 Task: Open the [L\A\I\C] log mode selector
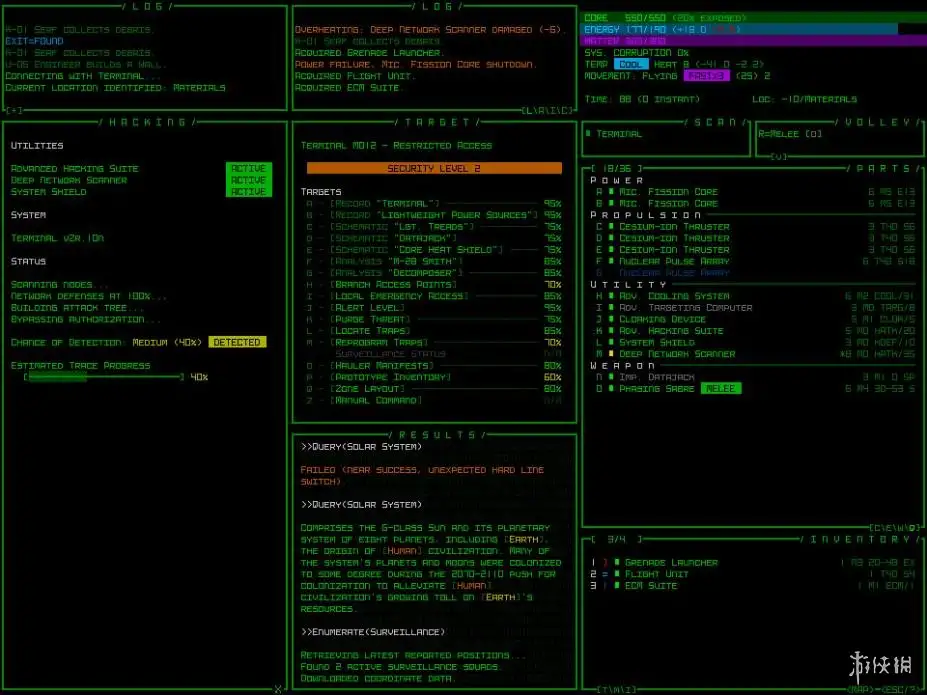coord(547,111)
